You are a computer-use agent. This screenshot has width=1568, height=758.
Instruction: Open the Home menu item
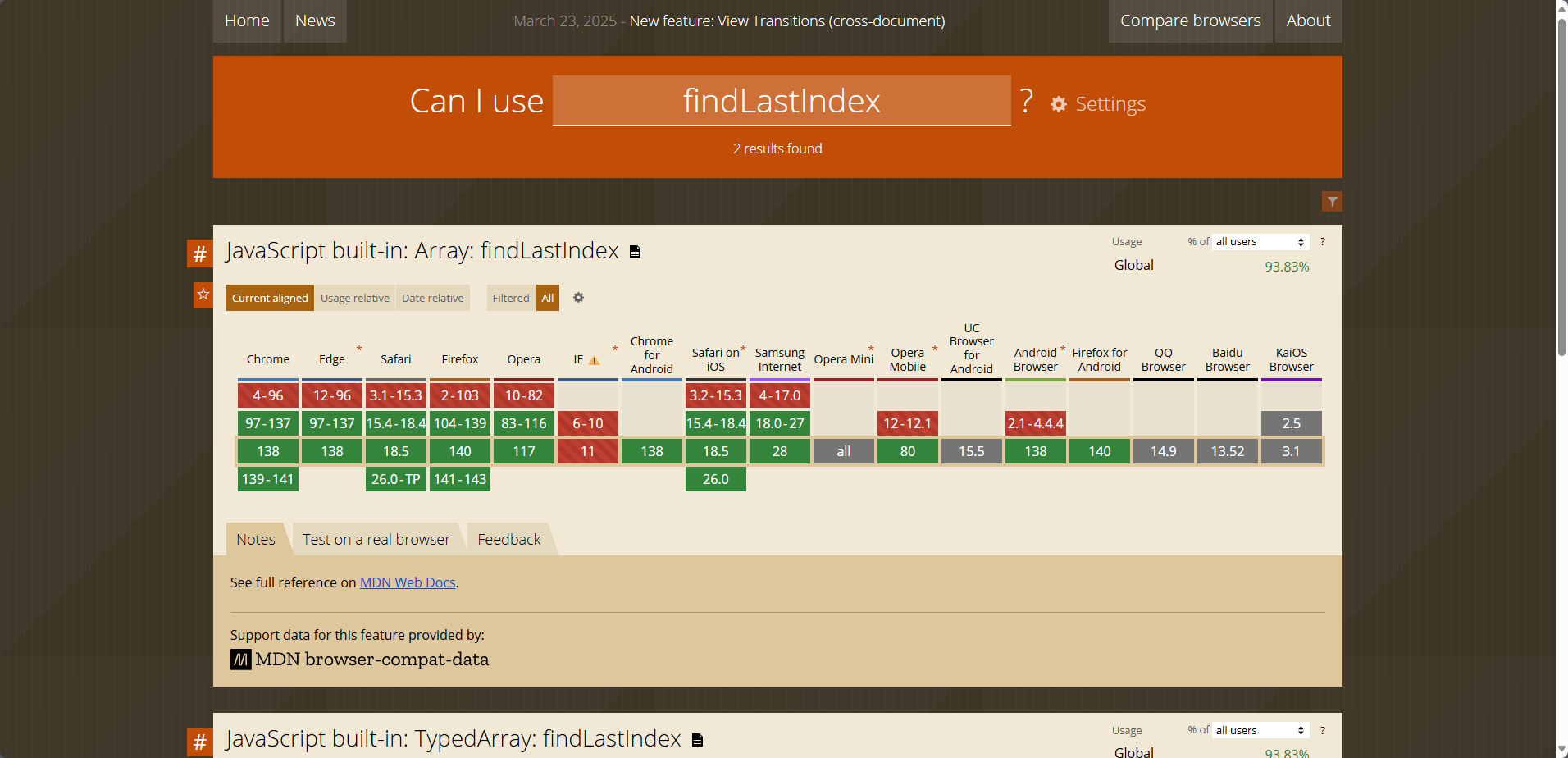tap(247, 21)
